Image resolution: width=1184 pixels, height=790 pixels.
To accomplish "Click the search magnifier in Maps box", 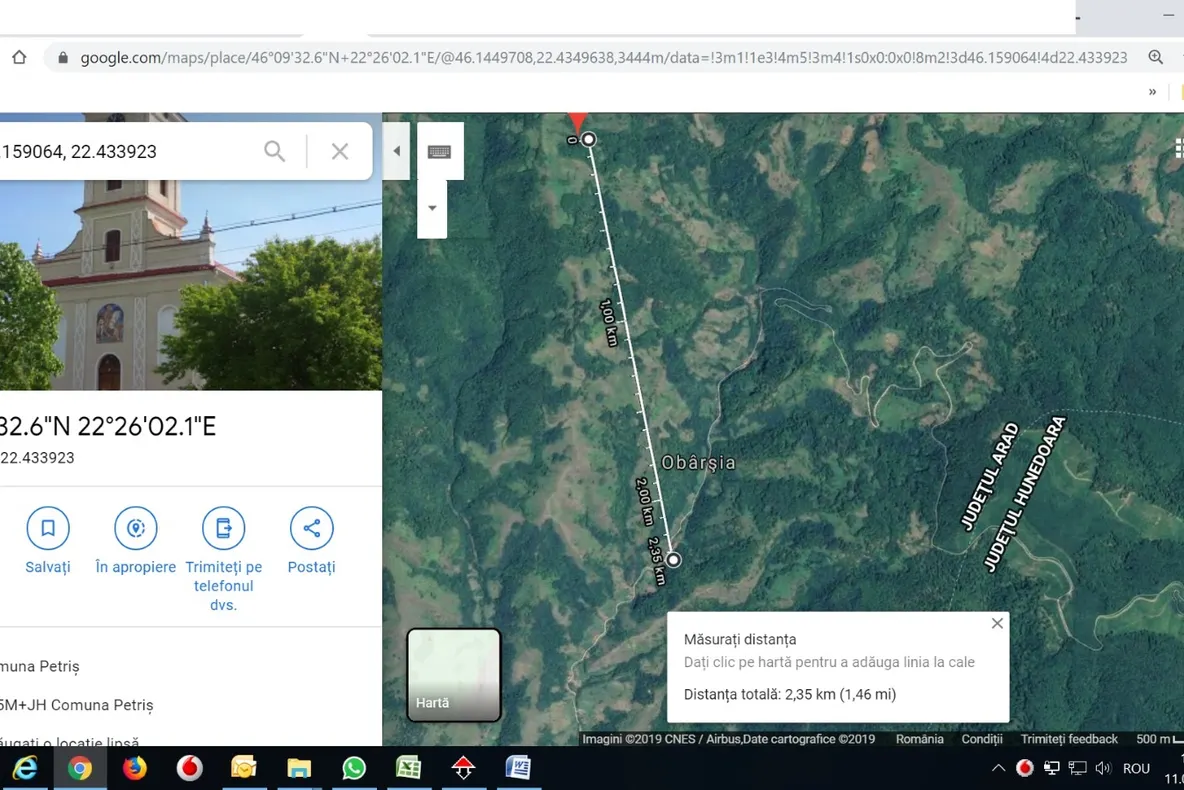I will (275, 151).
